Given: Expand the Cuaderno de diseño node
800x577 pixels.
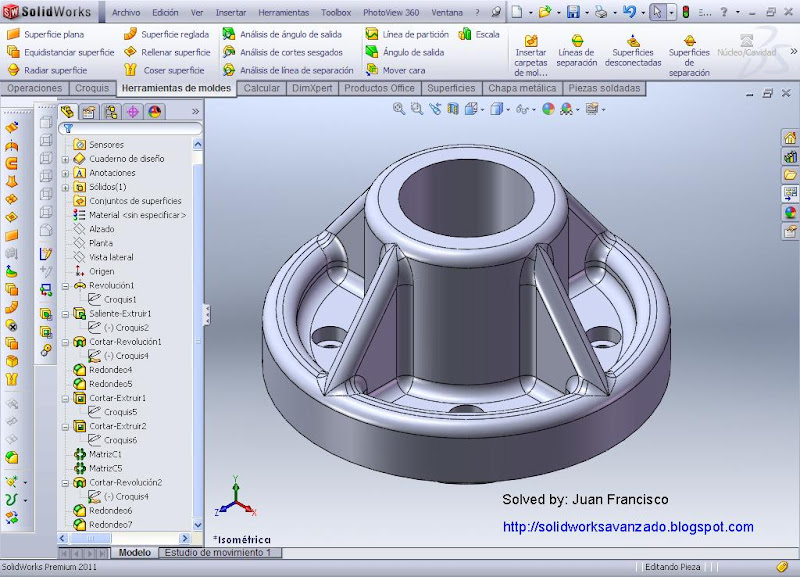Looking at the screenshot, I should click(65, 159).
